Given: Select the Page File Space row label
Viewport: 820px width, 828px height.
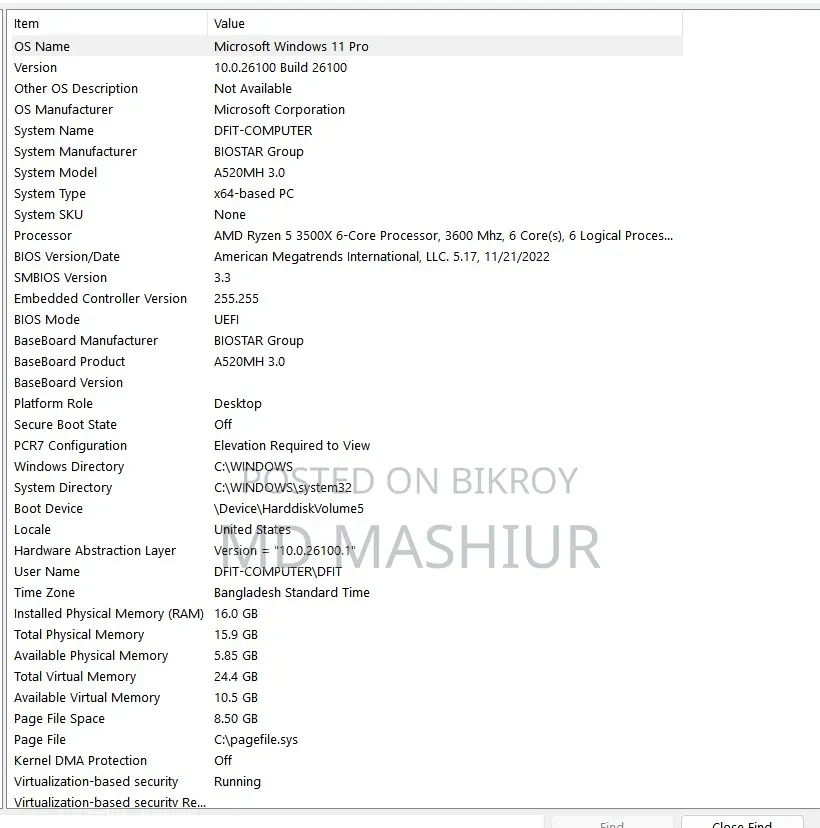Looking at the screenshot, I should (x=60, y=719).
